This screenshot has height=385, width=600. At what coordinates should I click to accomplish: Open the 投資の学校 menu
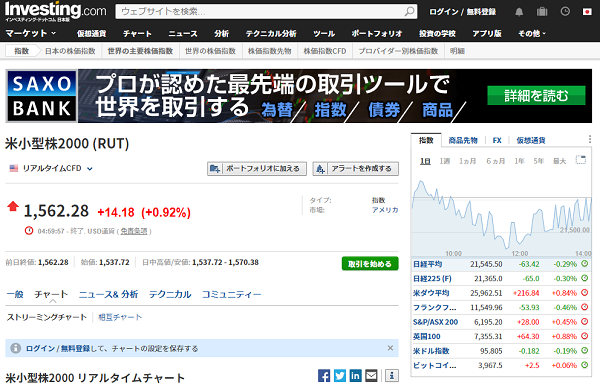click(437, 34)
